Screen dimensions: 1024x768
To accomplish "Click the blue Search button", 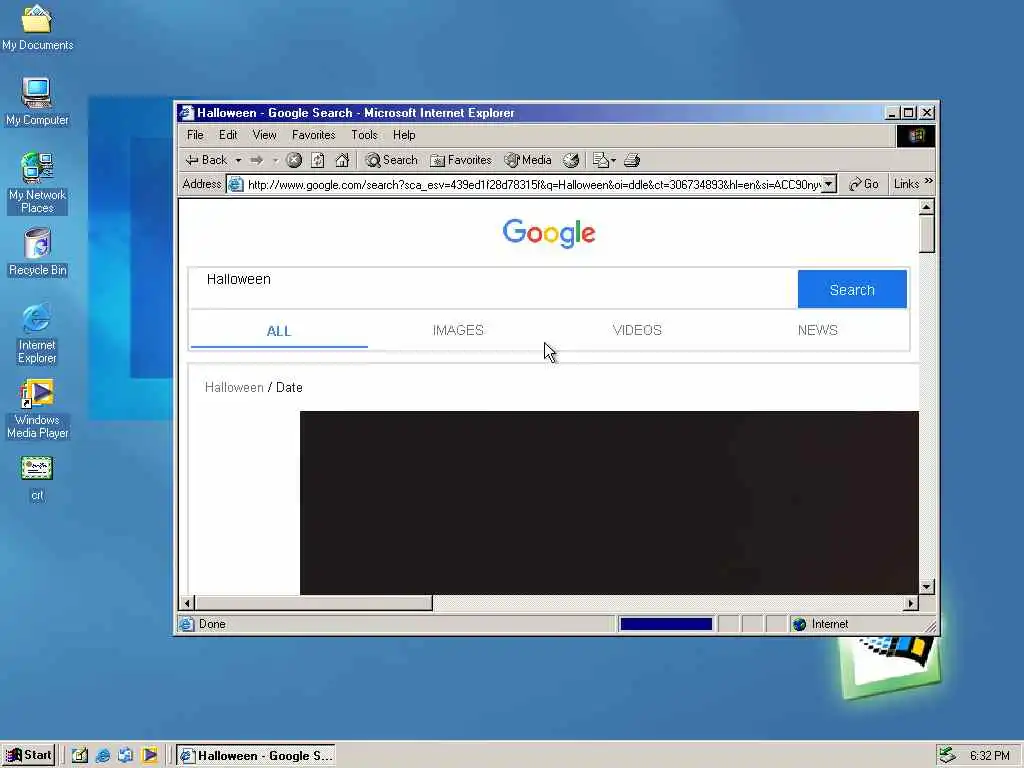I will click(x=852, y=289).
